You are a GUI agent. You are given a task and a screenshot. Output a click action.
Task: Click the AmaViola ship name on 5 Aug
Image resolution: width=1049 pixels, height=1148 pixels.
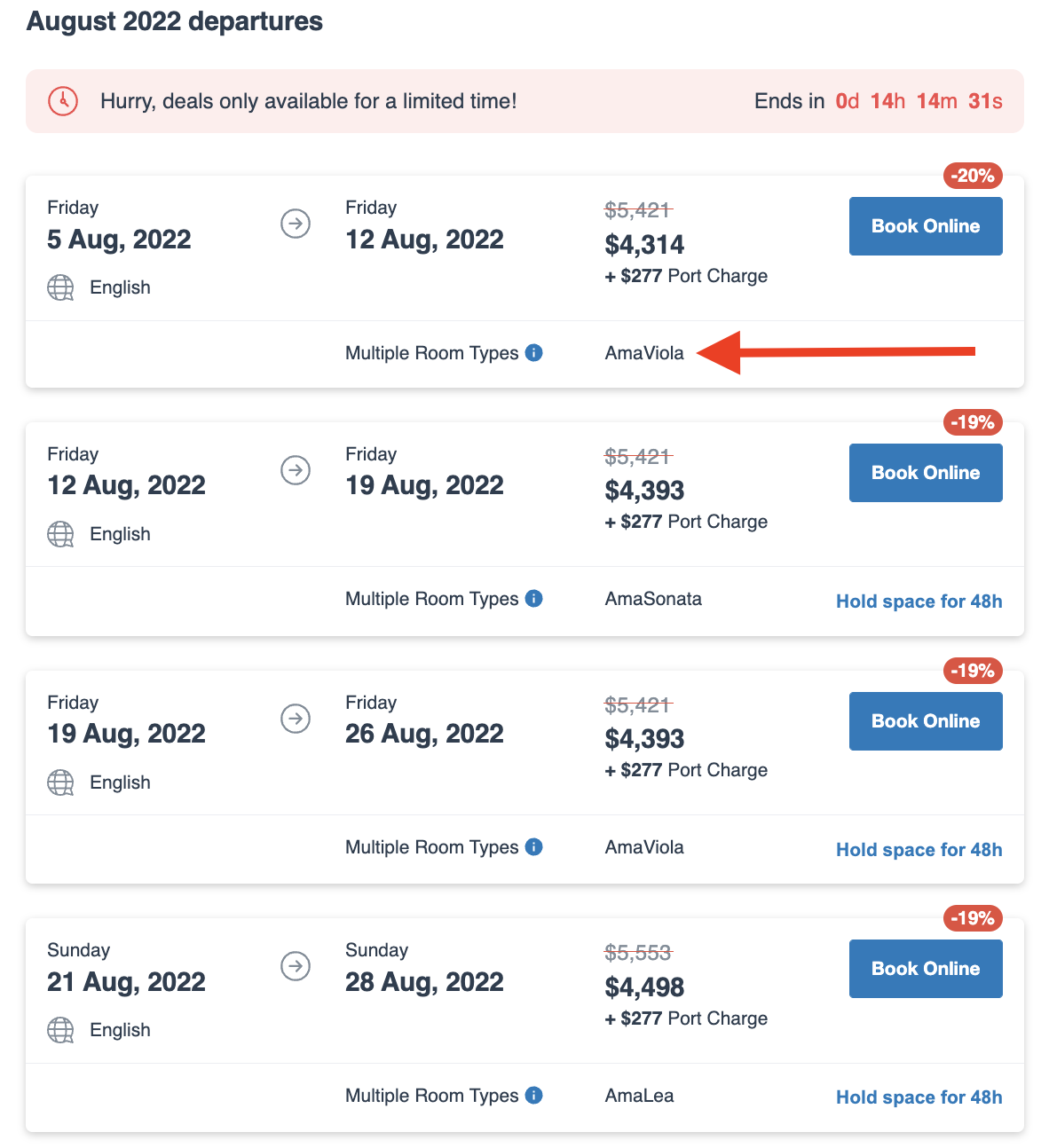(x=644, y=353)
